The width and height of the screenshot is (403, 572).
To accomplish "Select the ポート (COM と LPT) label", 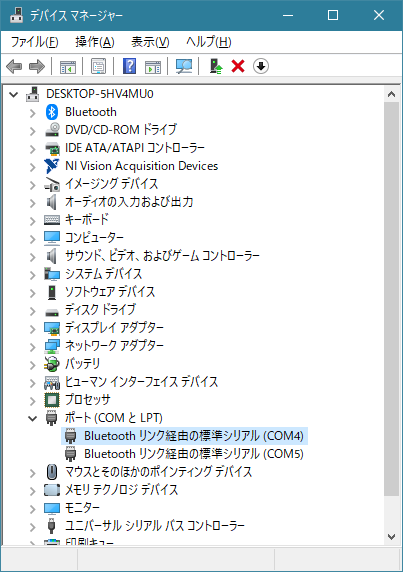I will (x=113, y=418).
